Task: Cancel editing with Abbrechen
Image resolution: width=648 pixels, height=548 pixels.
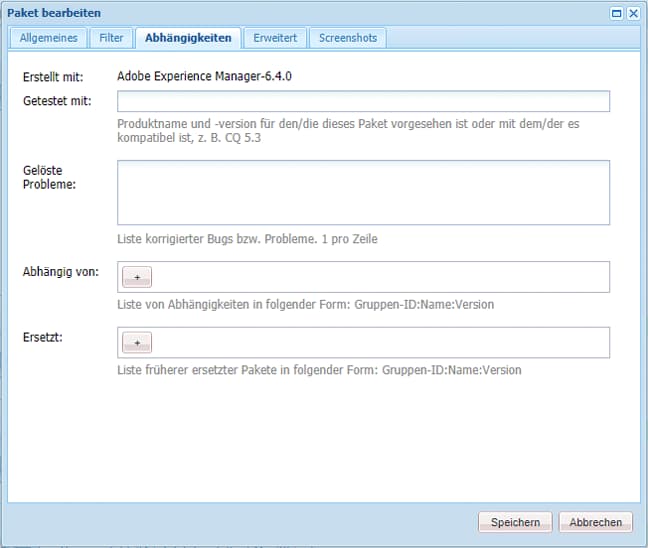Action: tap(596, 522)
